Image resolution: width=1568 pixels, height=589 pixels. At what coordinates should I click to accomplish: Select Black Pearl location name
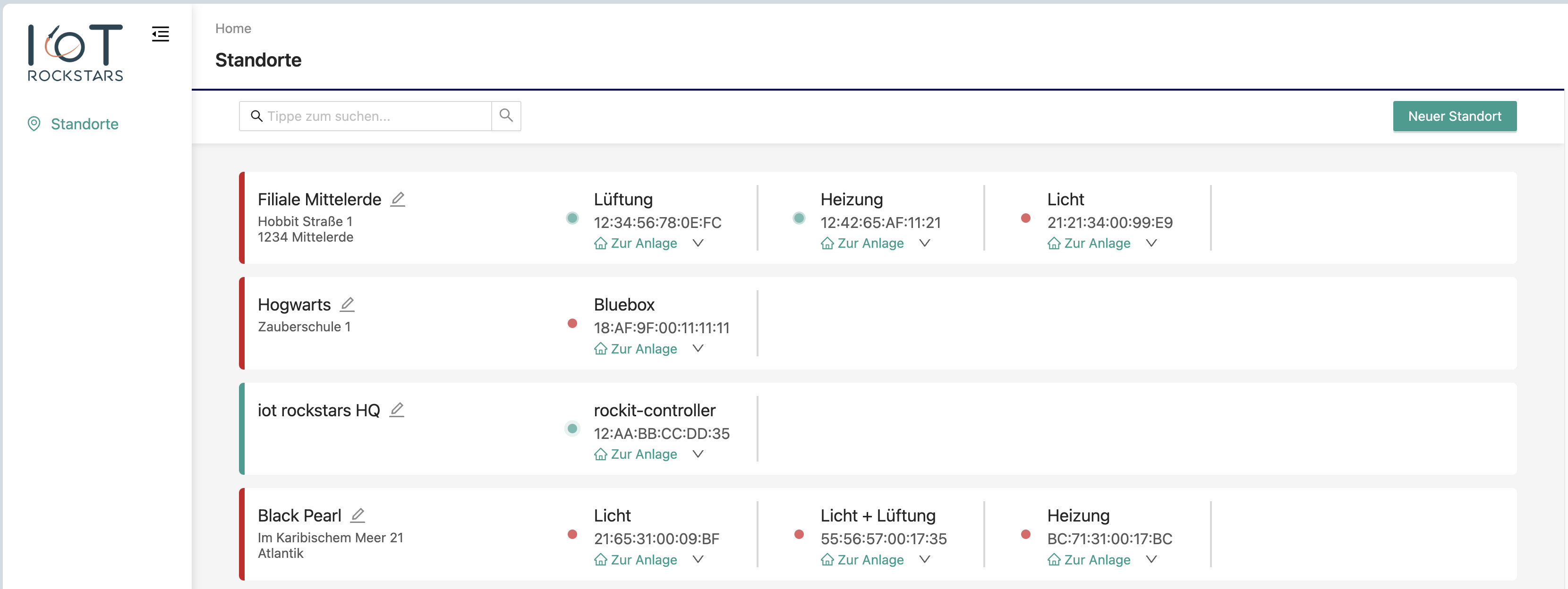299,515
